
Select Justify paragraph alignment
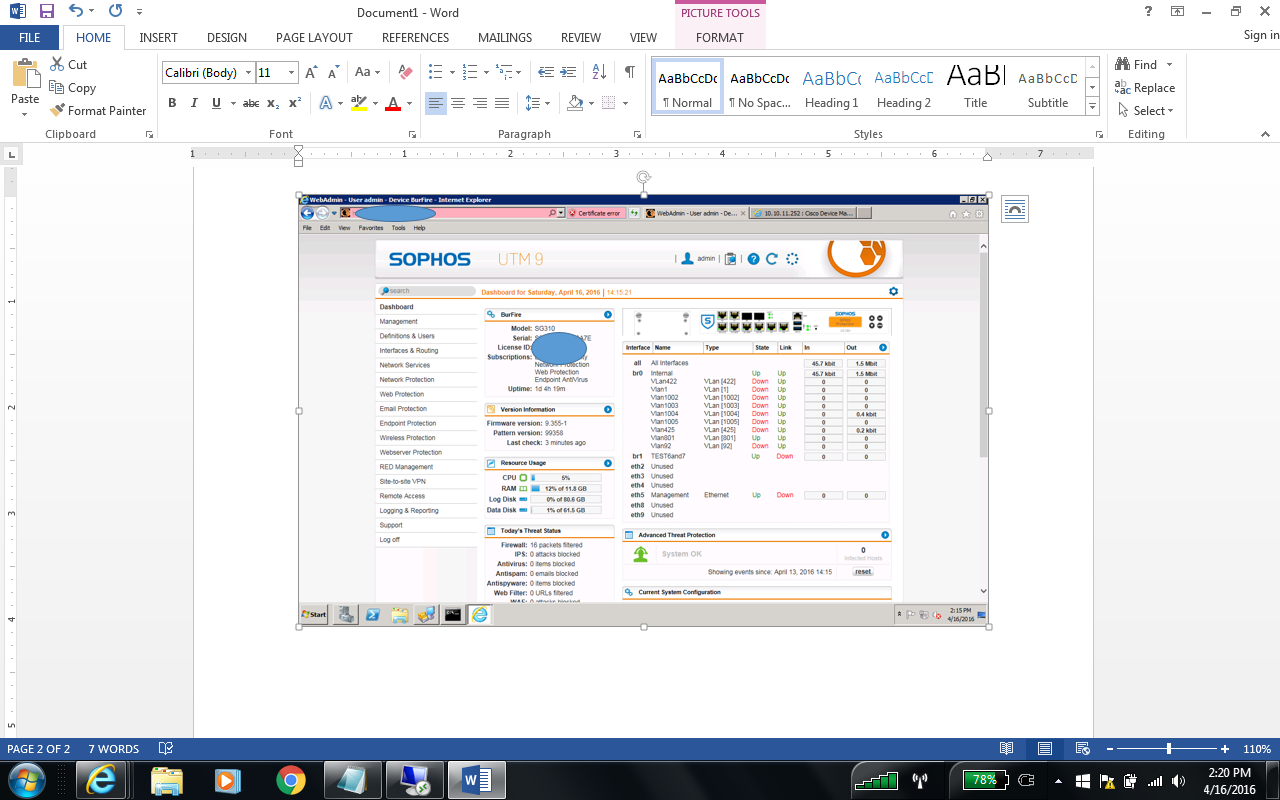coord(502,103)
